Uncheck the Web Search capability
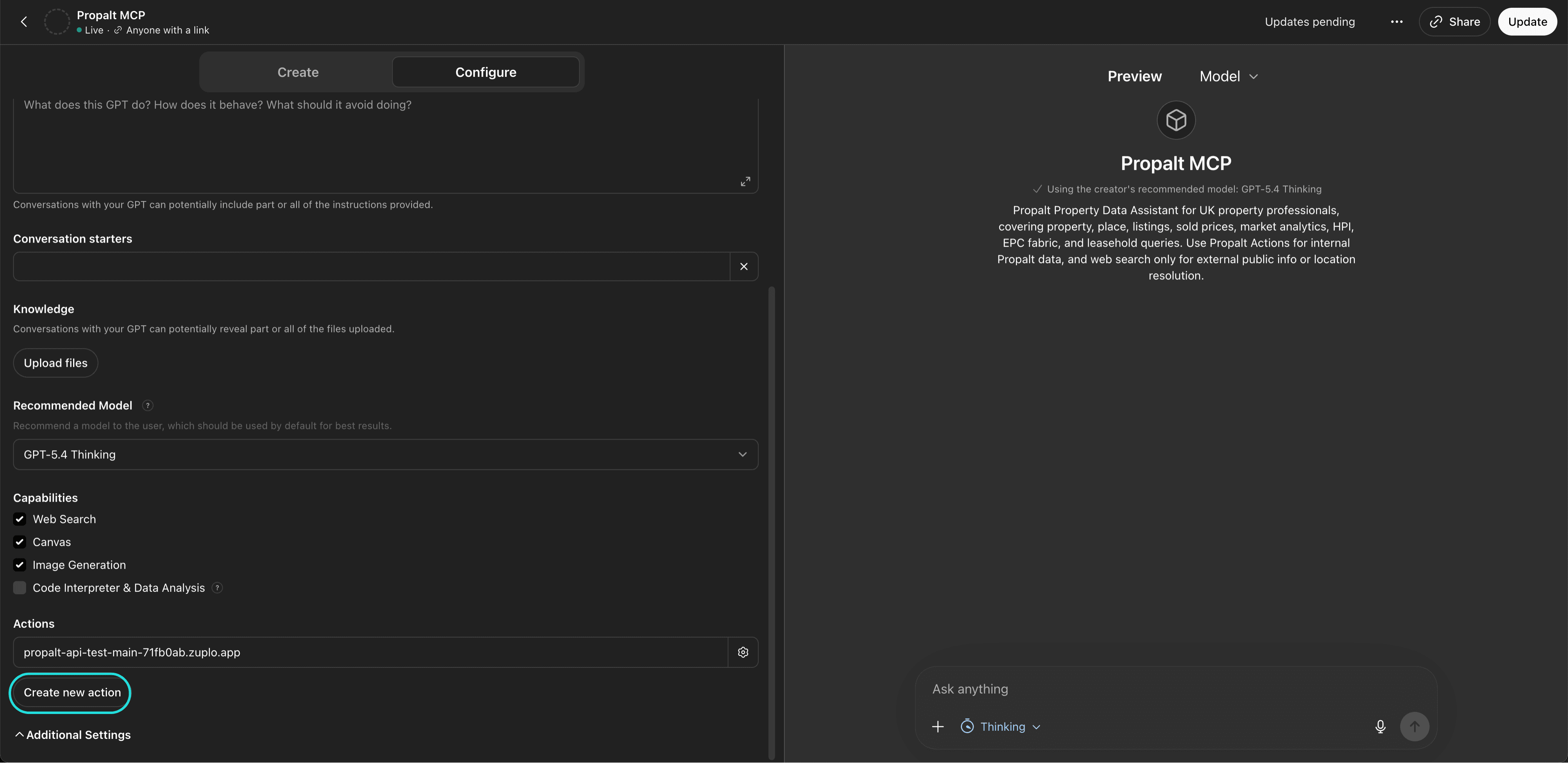 20,520
